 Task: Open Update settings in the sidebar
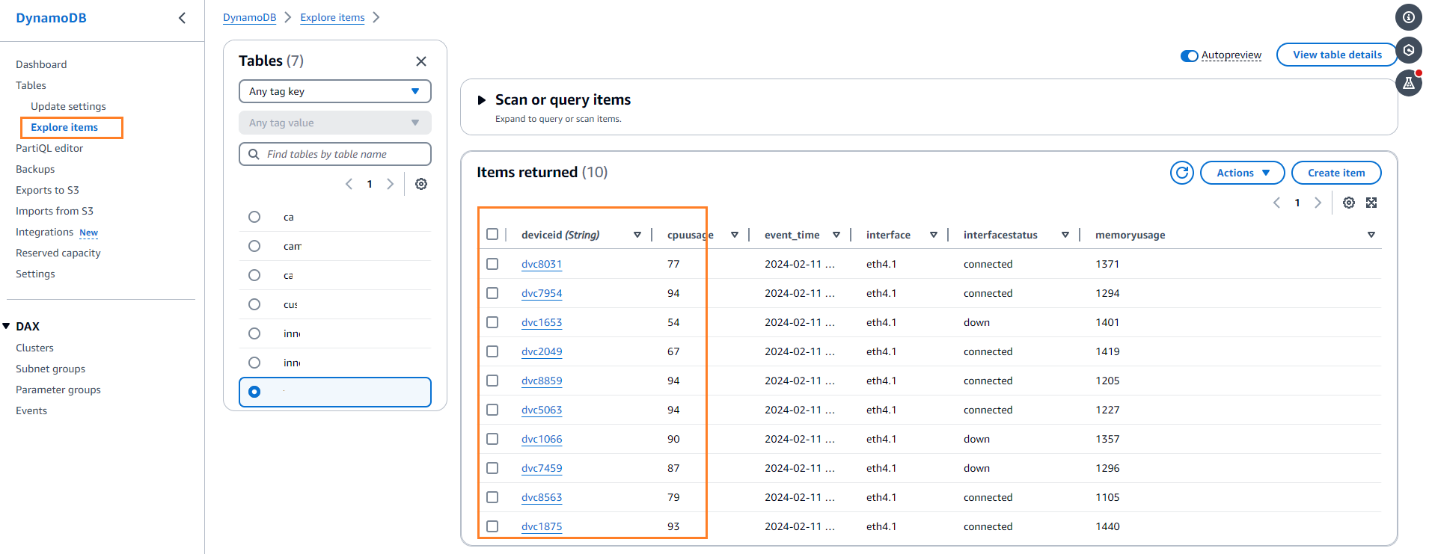[68, 106]
